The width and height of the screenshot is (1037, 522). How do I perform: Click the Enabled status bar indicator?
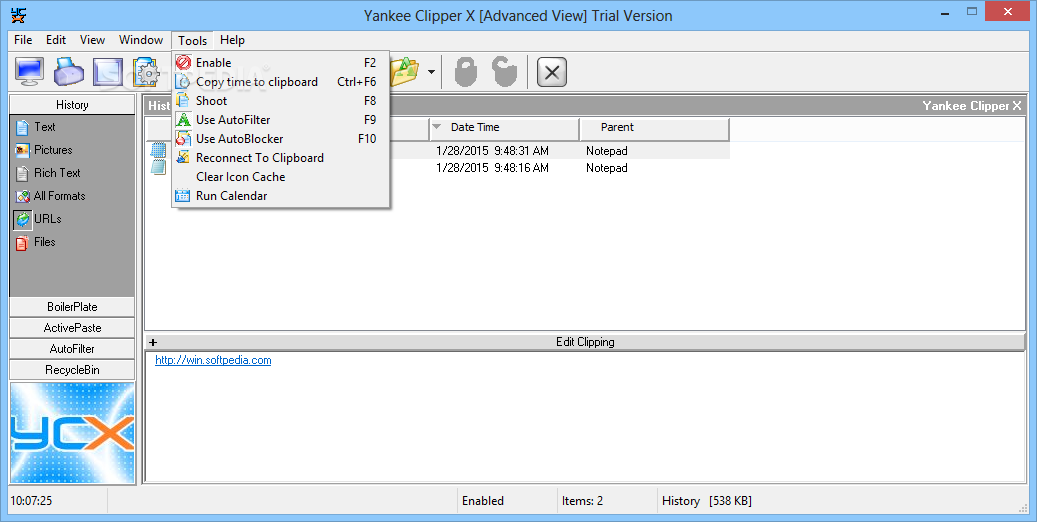click(x=483, y=501)
